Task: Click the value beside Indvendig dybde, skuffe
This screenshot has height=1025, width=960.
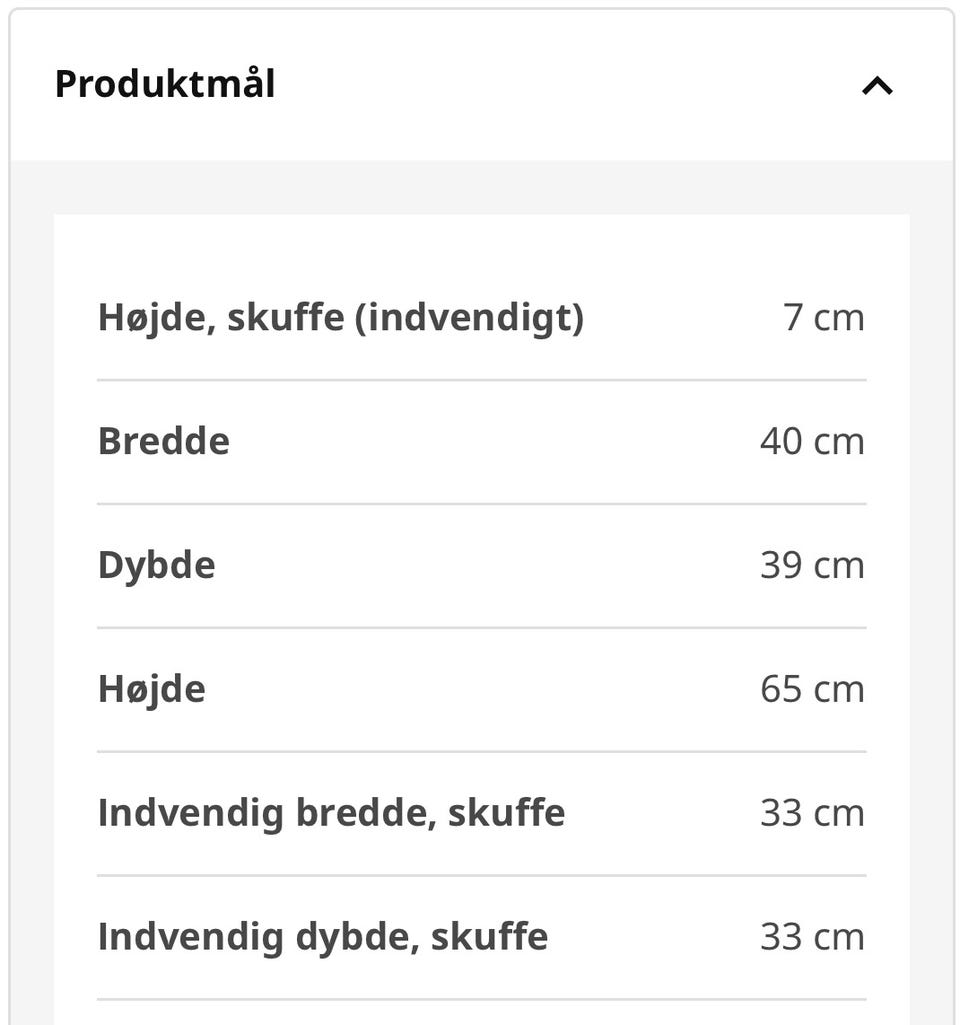Action: pyautogui.click(x=812, y=937)
